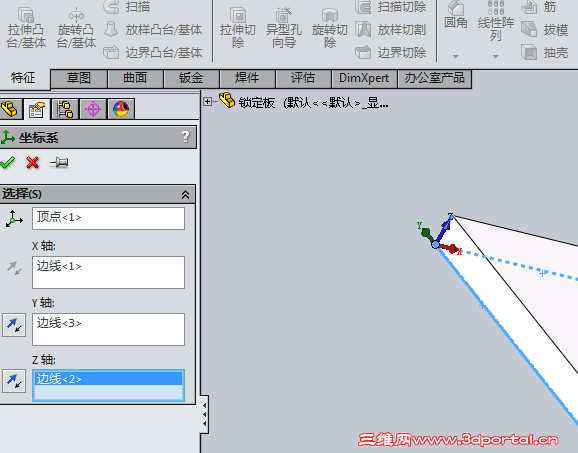
Task: Toggle reverse X axis direction button
Action: [14, 268]
